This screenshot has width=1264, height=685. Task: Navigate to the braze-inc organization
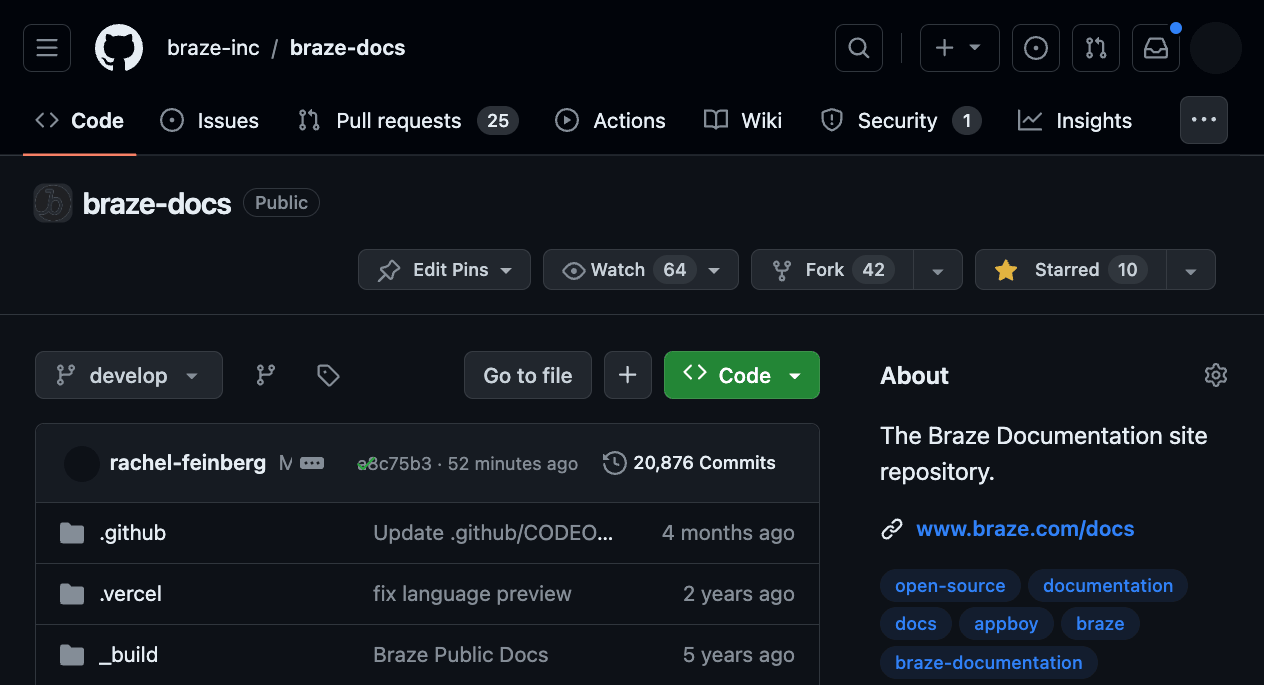point(213,48)
